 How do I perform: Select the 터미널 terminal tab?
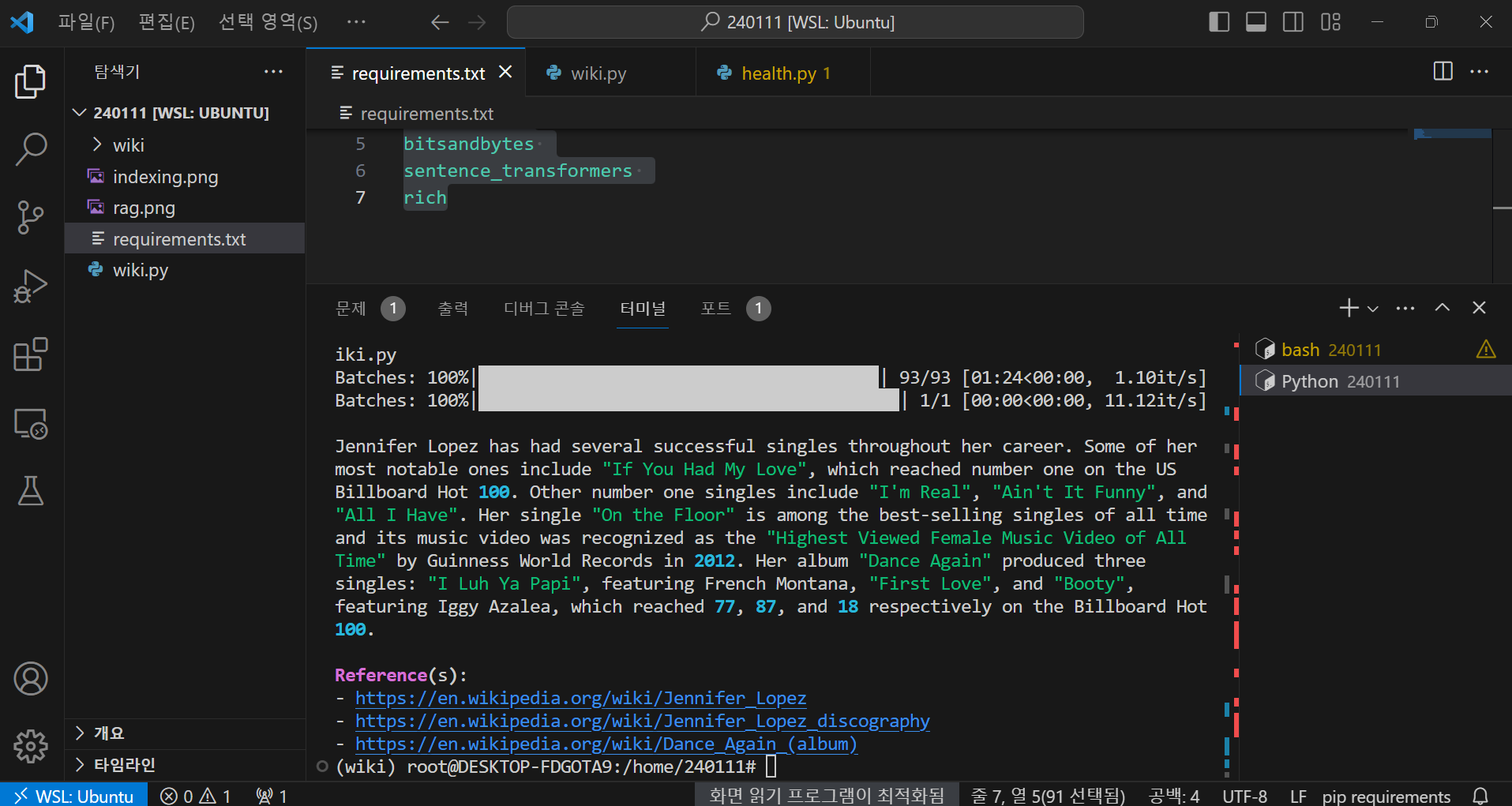click(643, 309)
